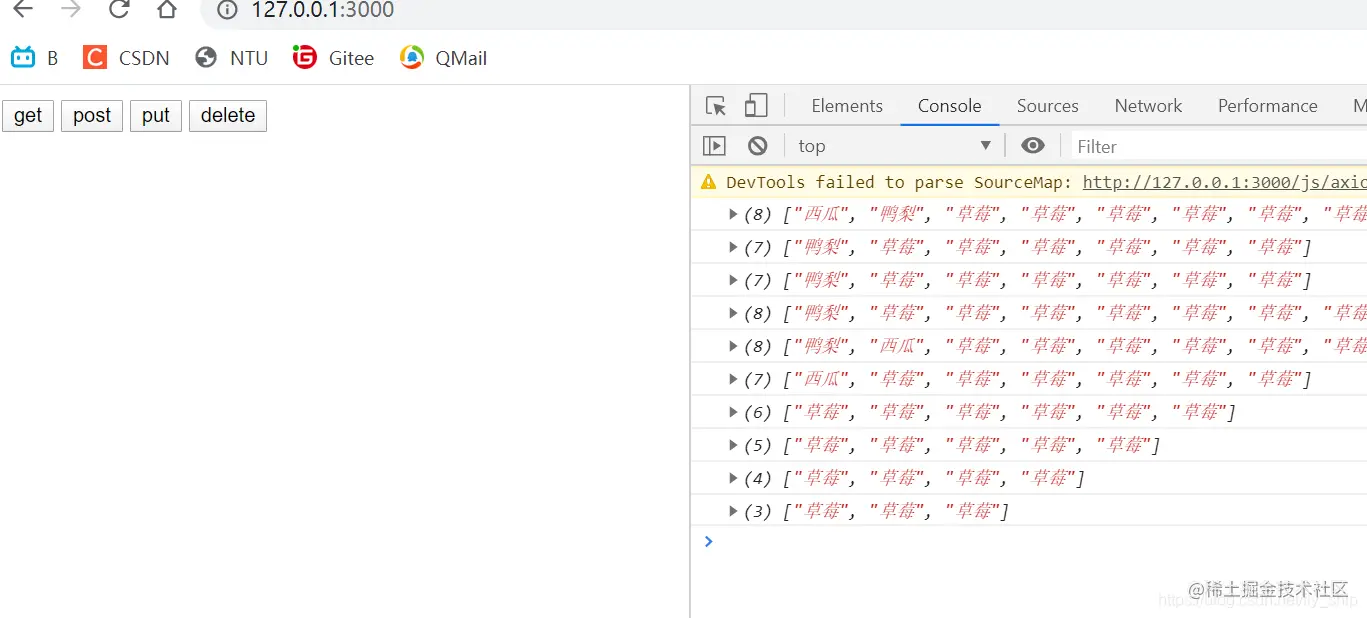Open the QMail bookmark
This screenshot has height=618, width=1367.
pos(443,58)
